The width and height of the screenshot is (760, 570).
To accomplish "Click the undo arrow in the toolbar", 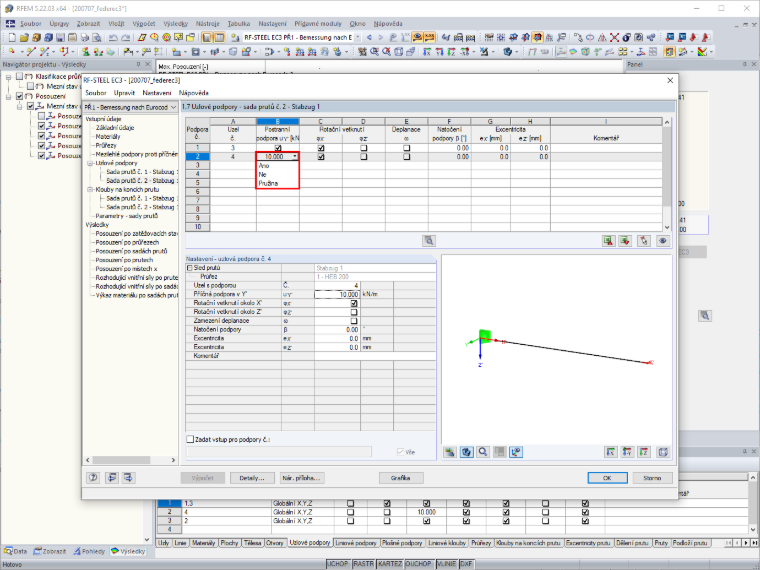I will pyautogui.click(x=113, y=37).
